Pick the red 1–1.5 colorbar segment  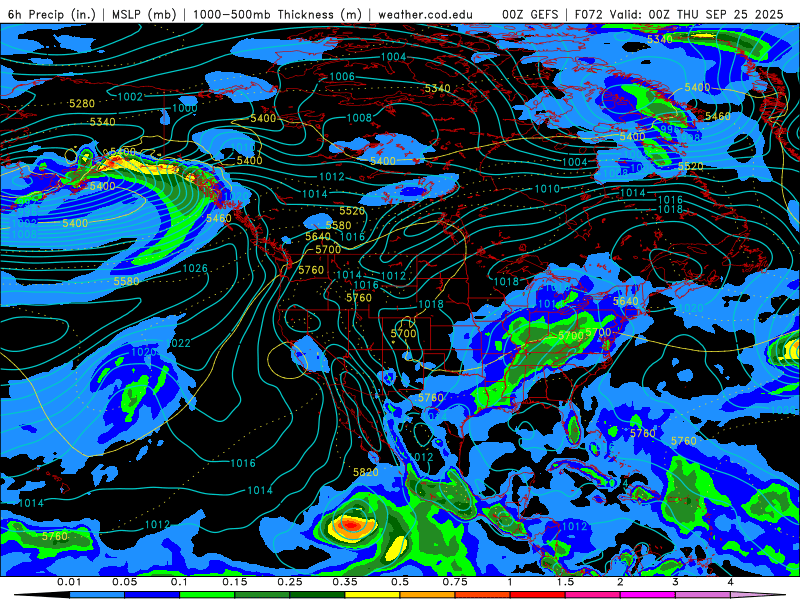(538, 595)
